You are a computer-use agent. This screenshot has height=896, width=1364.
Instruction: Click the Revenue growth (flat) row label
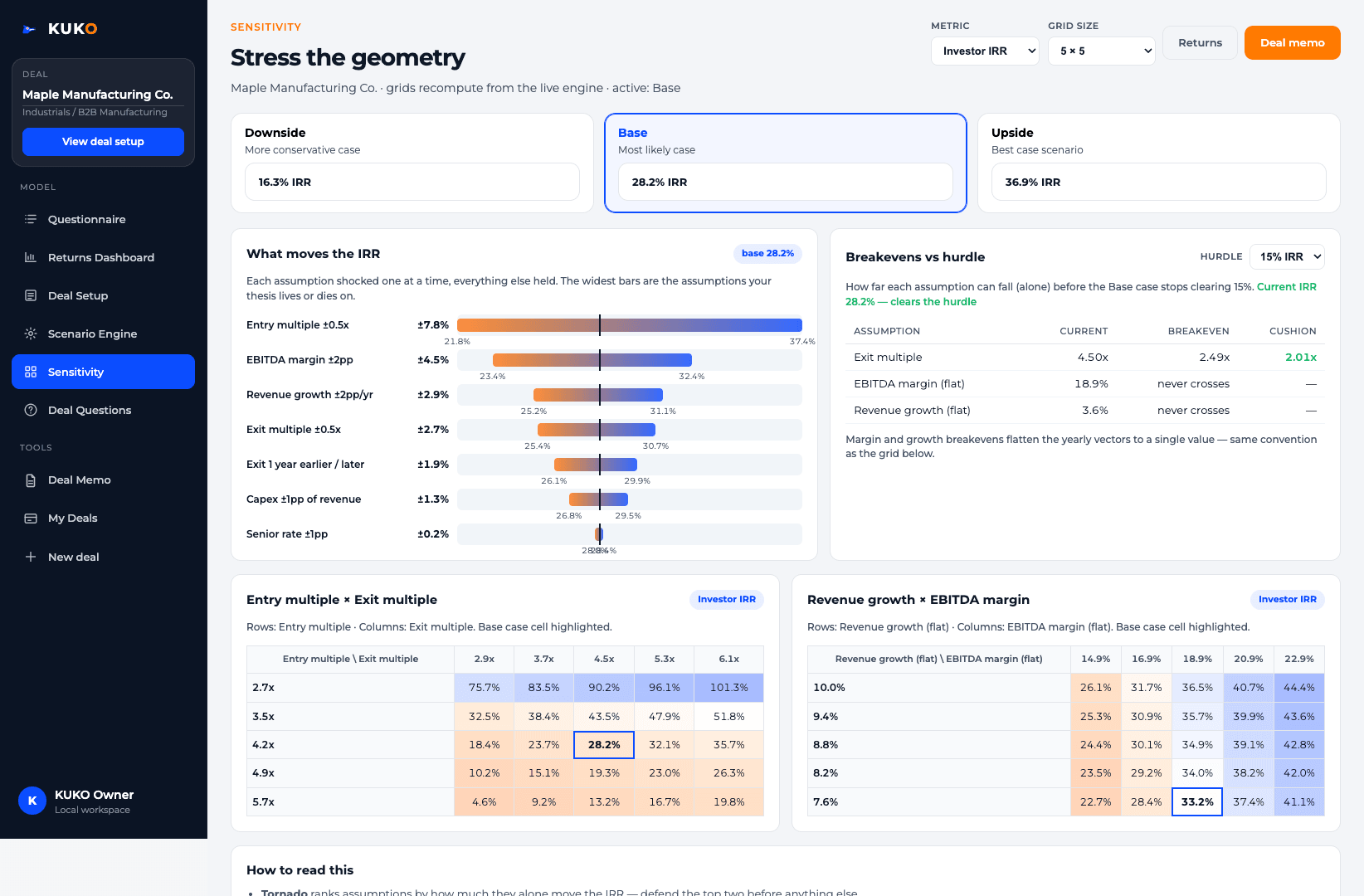pos(912,411)
